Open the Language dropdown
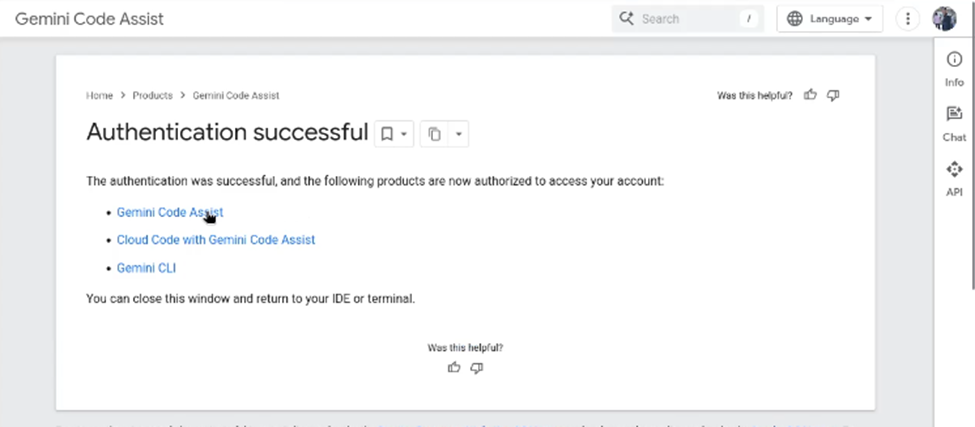The height and width of the screenshot is (427, 975). 829,19
